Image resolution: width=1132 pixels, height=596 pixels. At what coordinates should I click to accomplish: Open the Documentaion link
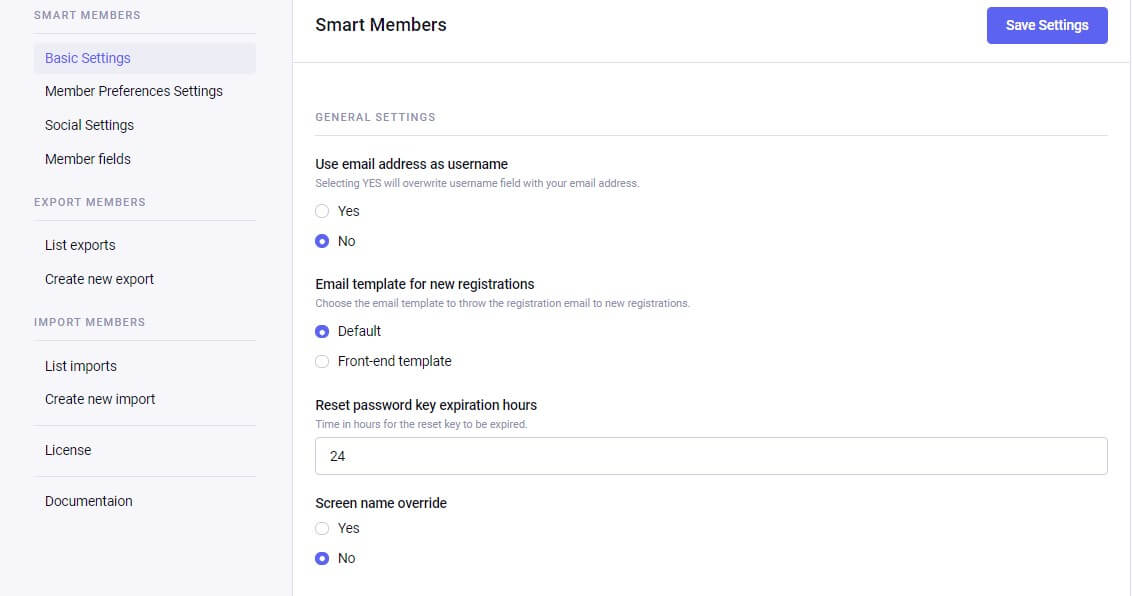point(88,501)
